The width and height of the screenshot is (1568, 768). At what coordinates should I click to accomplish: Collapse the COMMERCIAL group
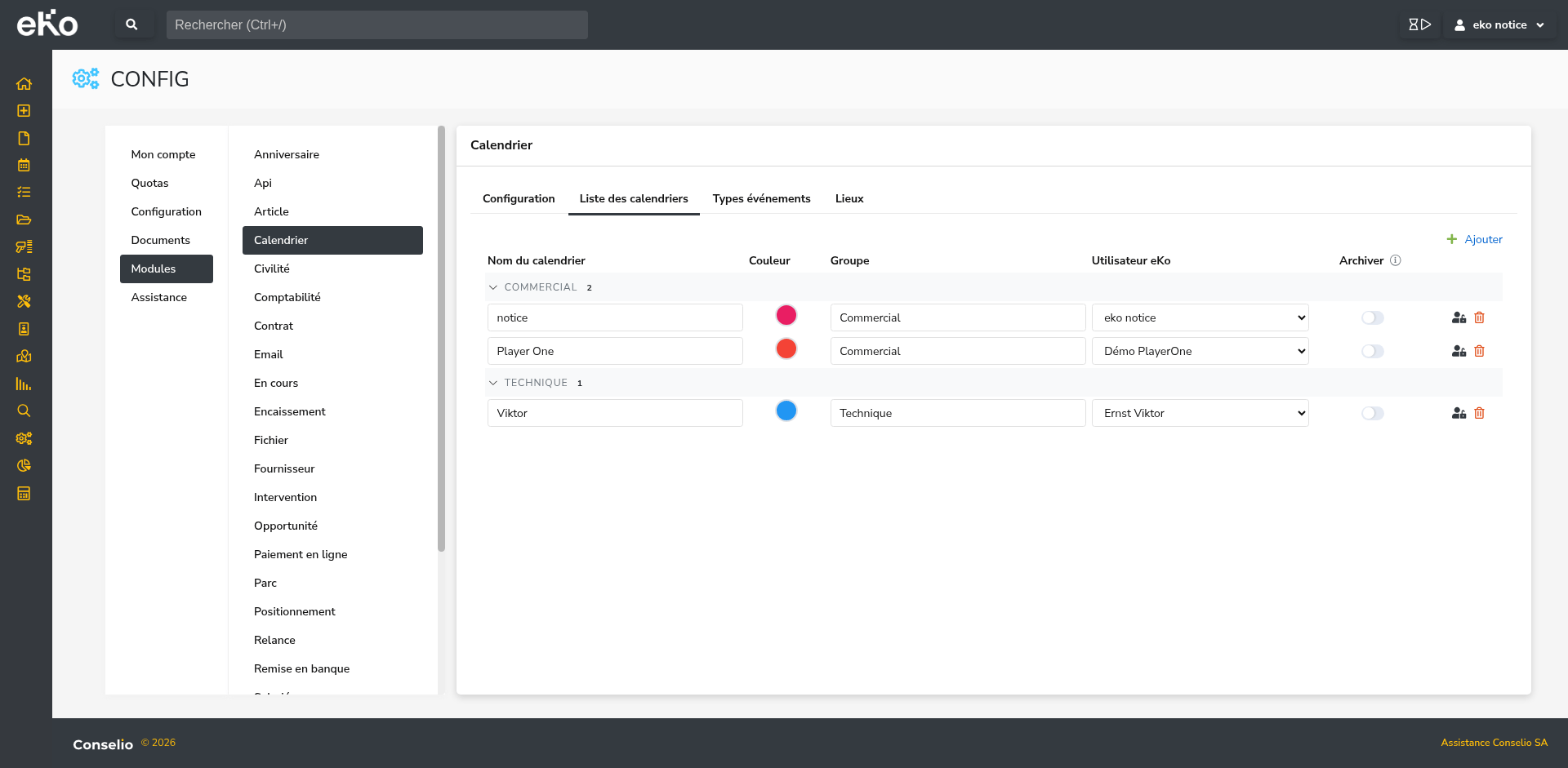coord(493,286)
